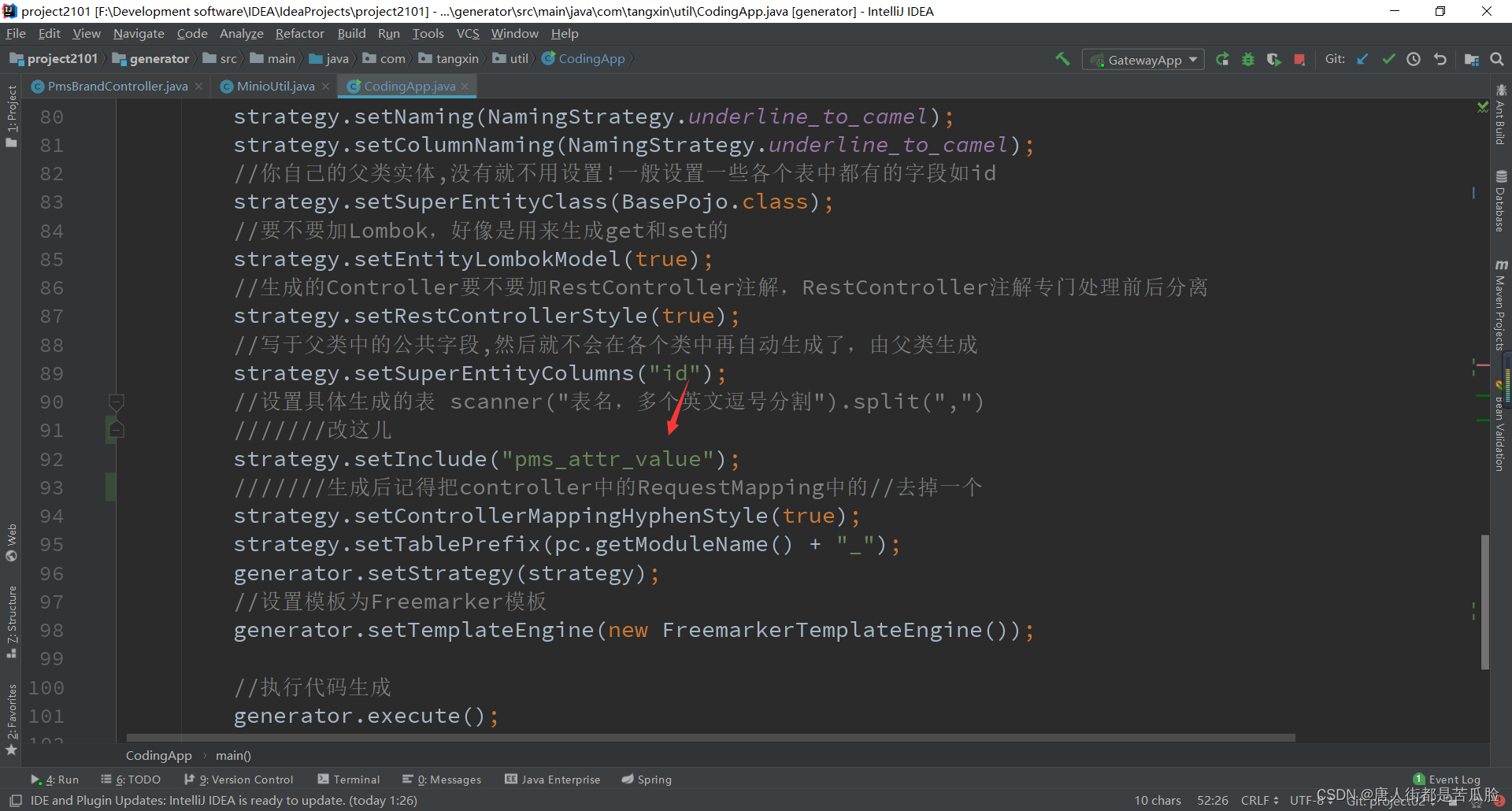The width and height of the screenshot is (1512, 811).
Task: Click the Git Update Project arrow
Action: coord(1362,59)
